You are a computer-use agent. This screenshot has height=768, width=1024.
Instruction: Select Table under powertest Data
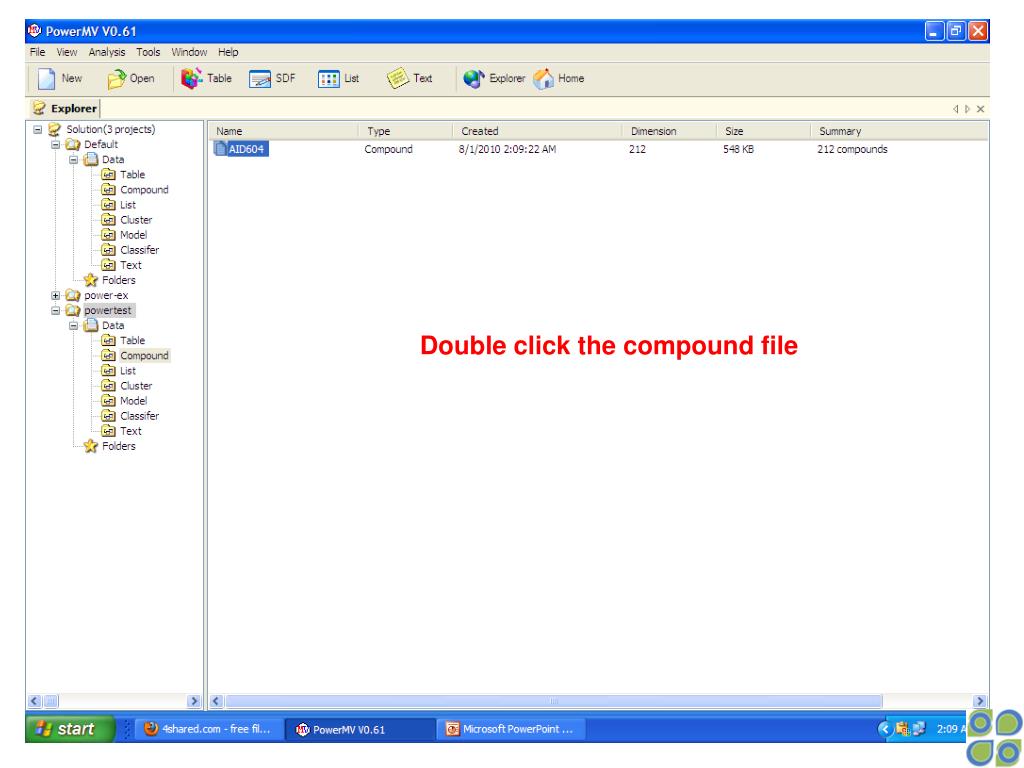coord(133,340)
